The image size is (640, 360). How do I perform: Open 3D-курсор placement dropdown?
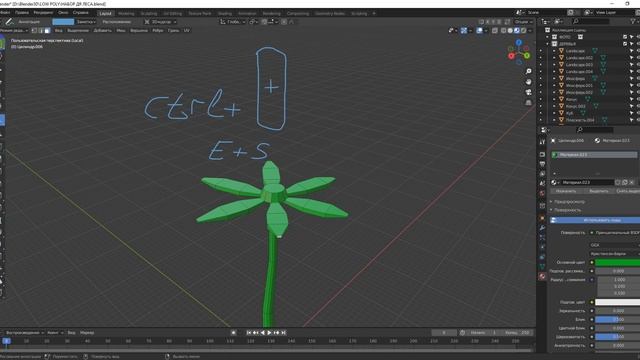(x=160, y=22)
